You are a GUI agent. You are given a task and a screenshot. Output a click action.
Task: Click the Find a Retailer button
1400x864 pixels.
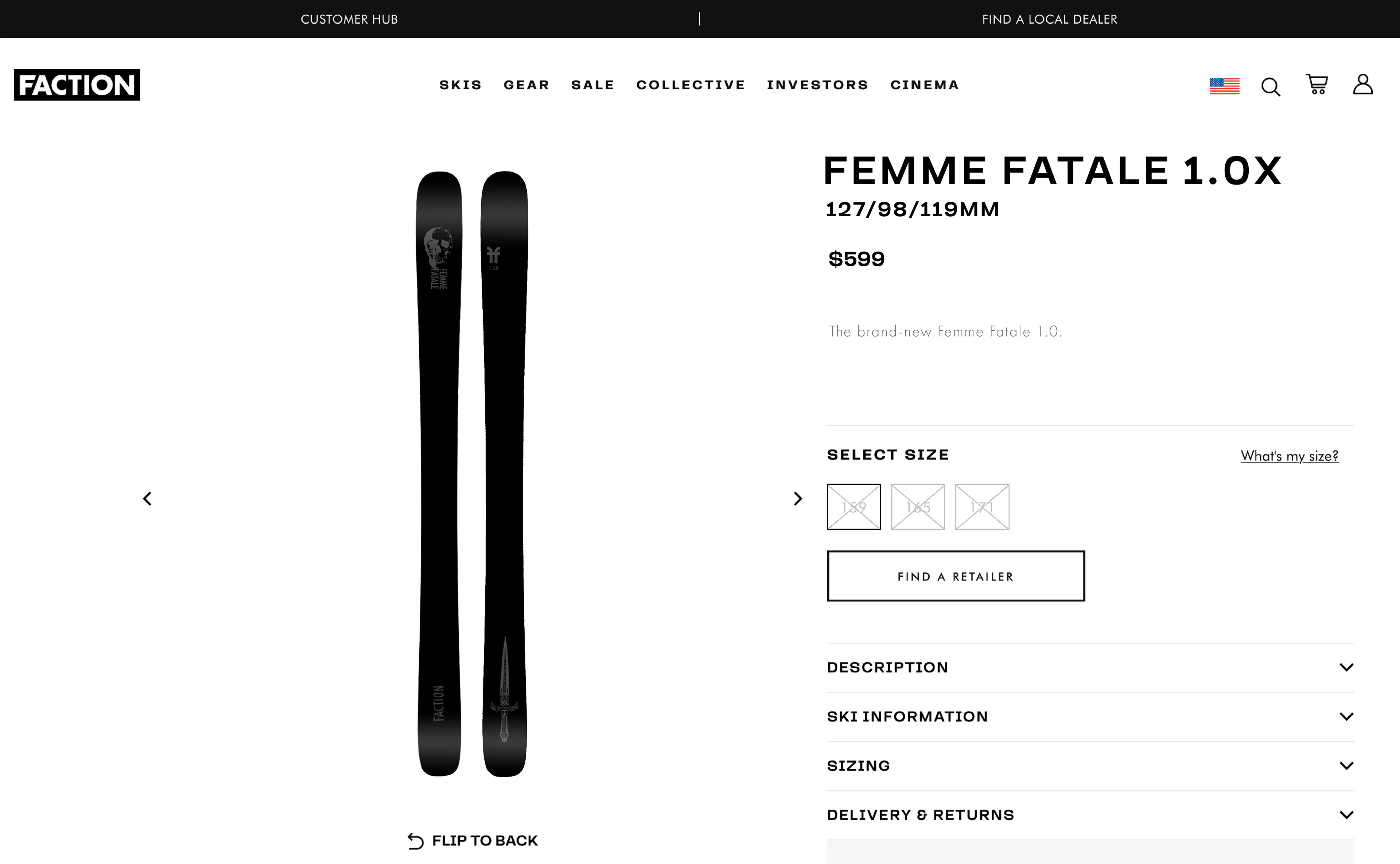click(x=956, y=576)
